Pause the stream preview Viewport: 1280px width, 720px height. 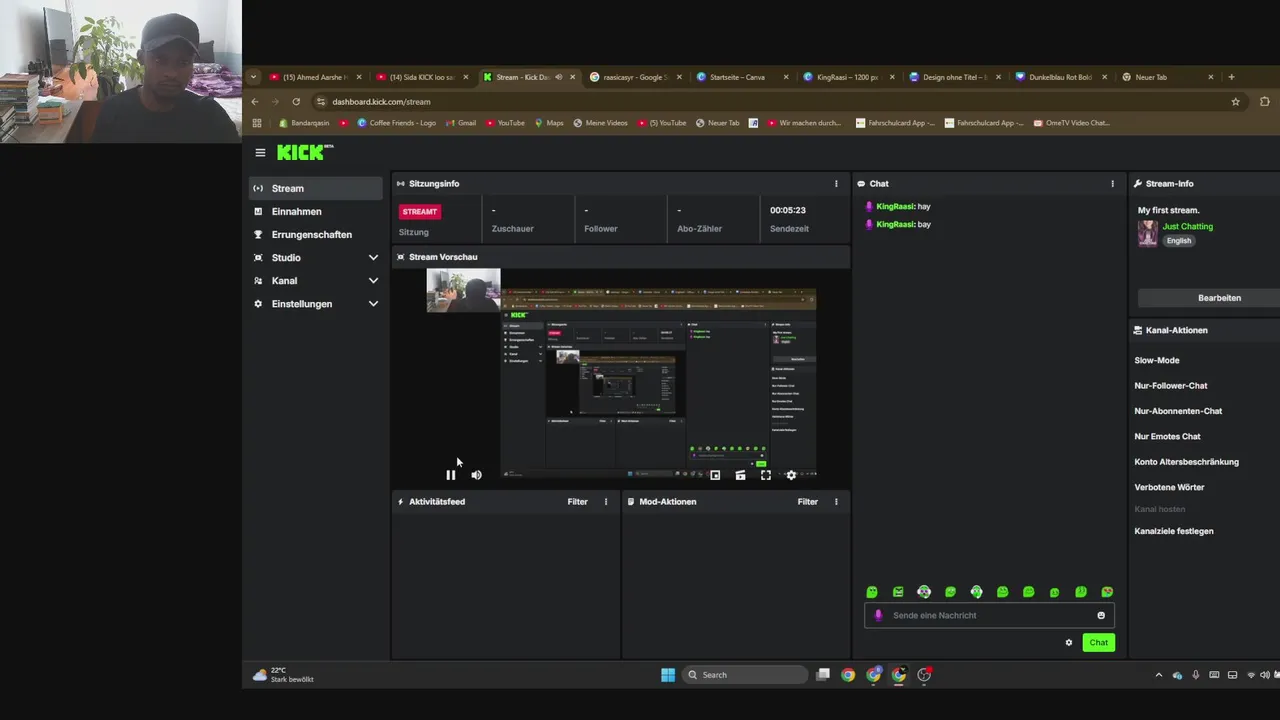[x=451, y=475]
